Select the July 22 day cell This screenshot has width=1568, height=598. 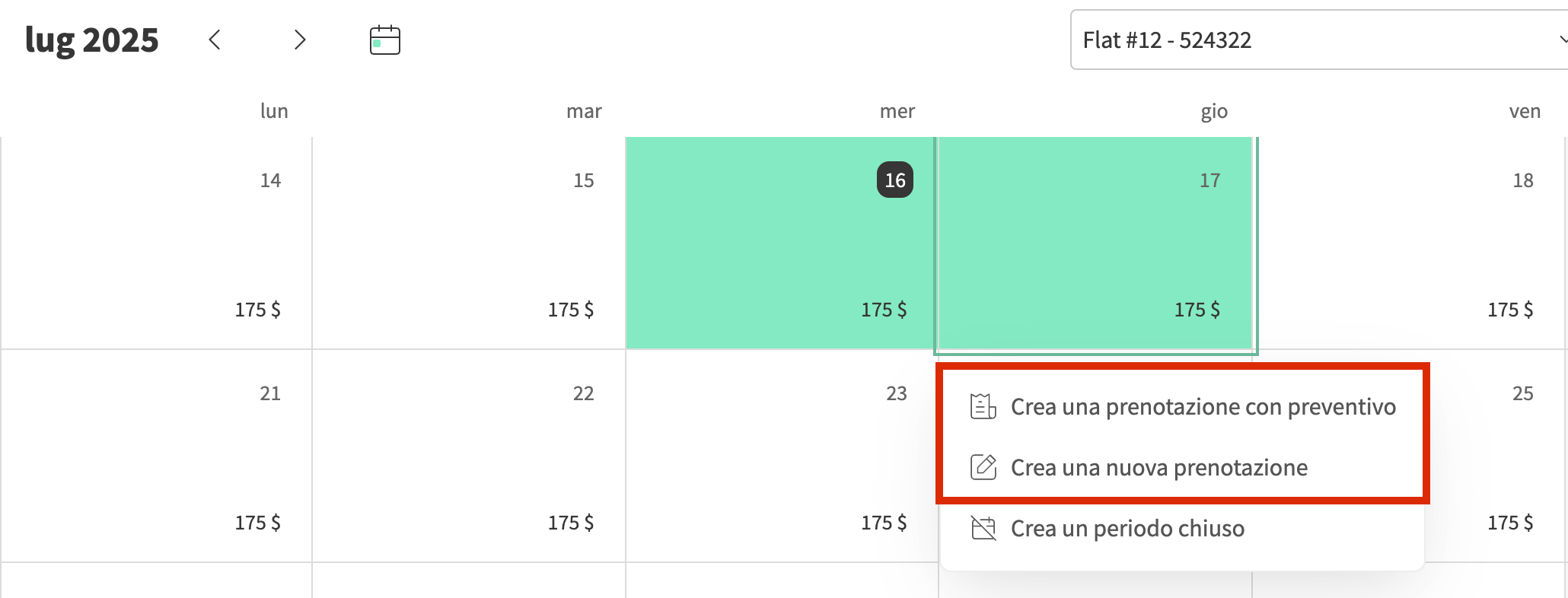click(469, 456)
